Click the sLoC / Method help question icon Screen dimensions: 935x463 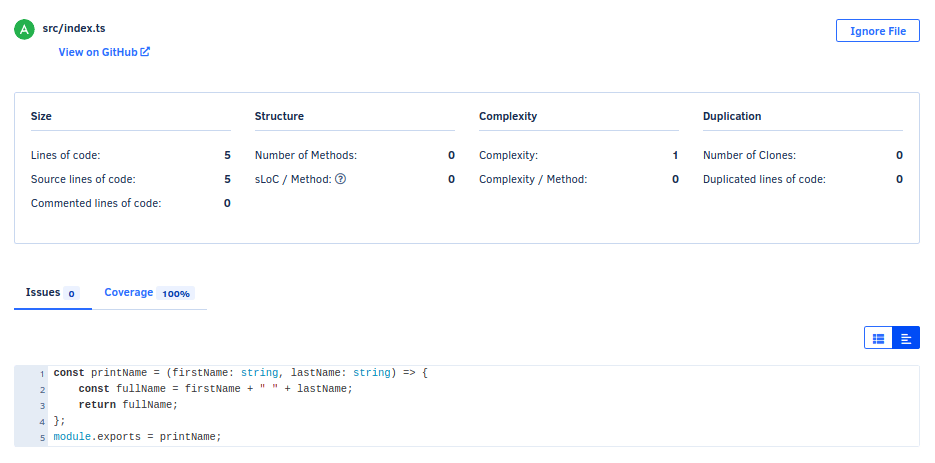(340, 179)
